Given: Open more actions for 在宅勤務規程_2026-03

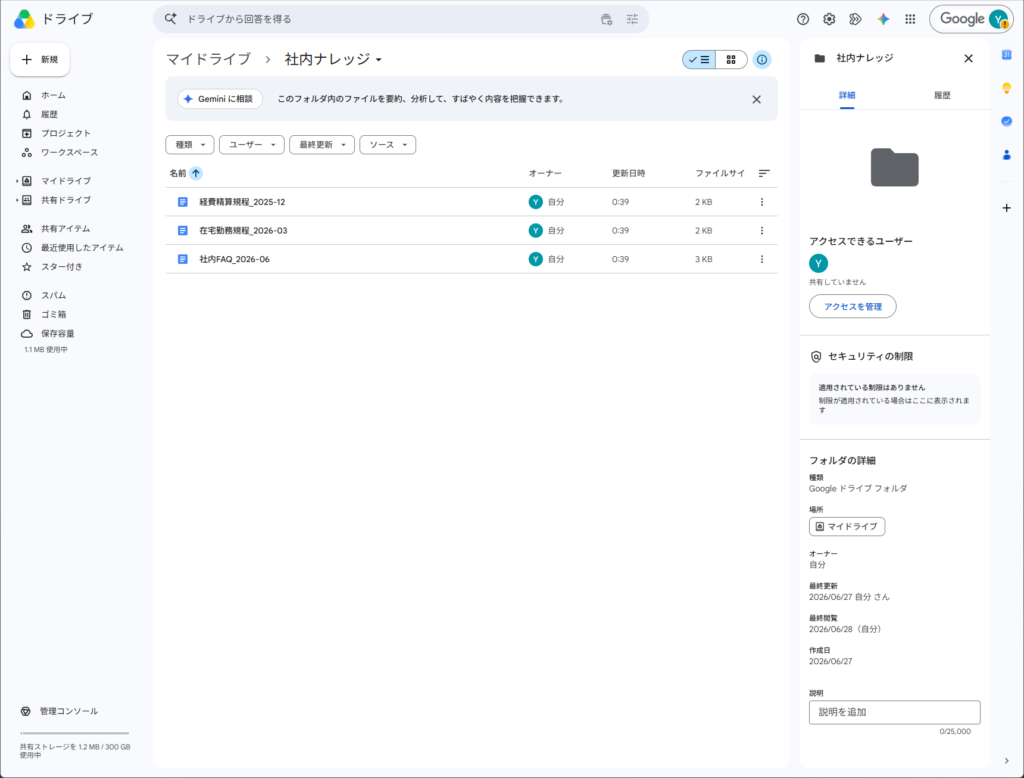Looking at the screenshot, I should [x=761, y=231].
